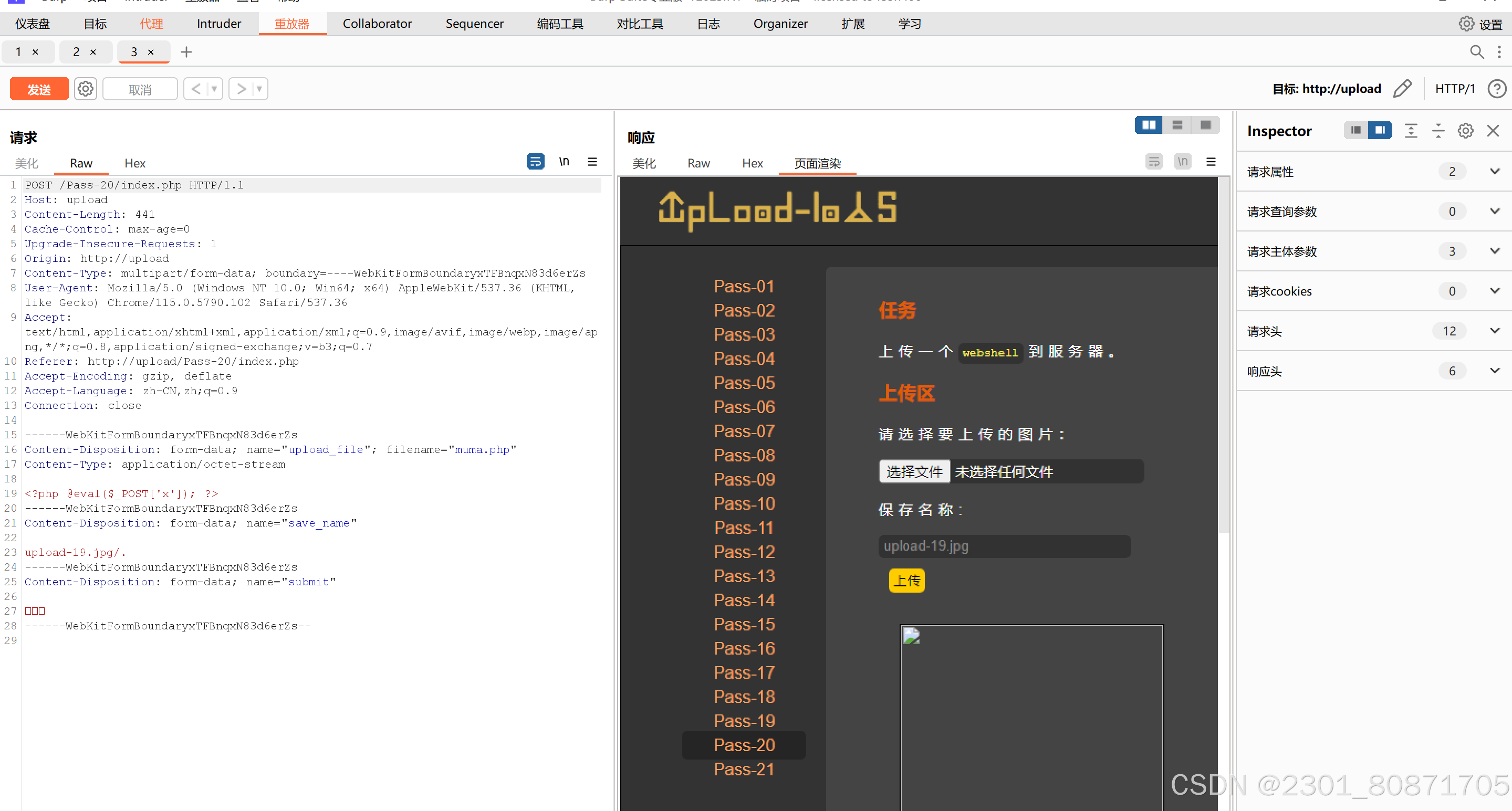Expand the 请求头 section
Image resolution: width=1512 pixels, height=811 pixels.
1494,331
